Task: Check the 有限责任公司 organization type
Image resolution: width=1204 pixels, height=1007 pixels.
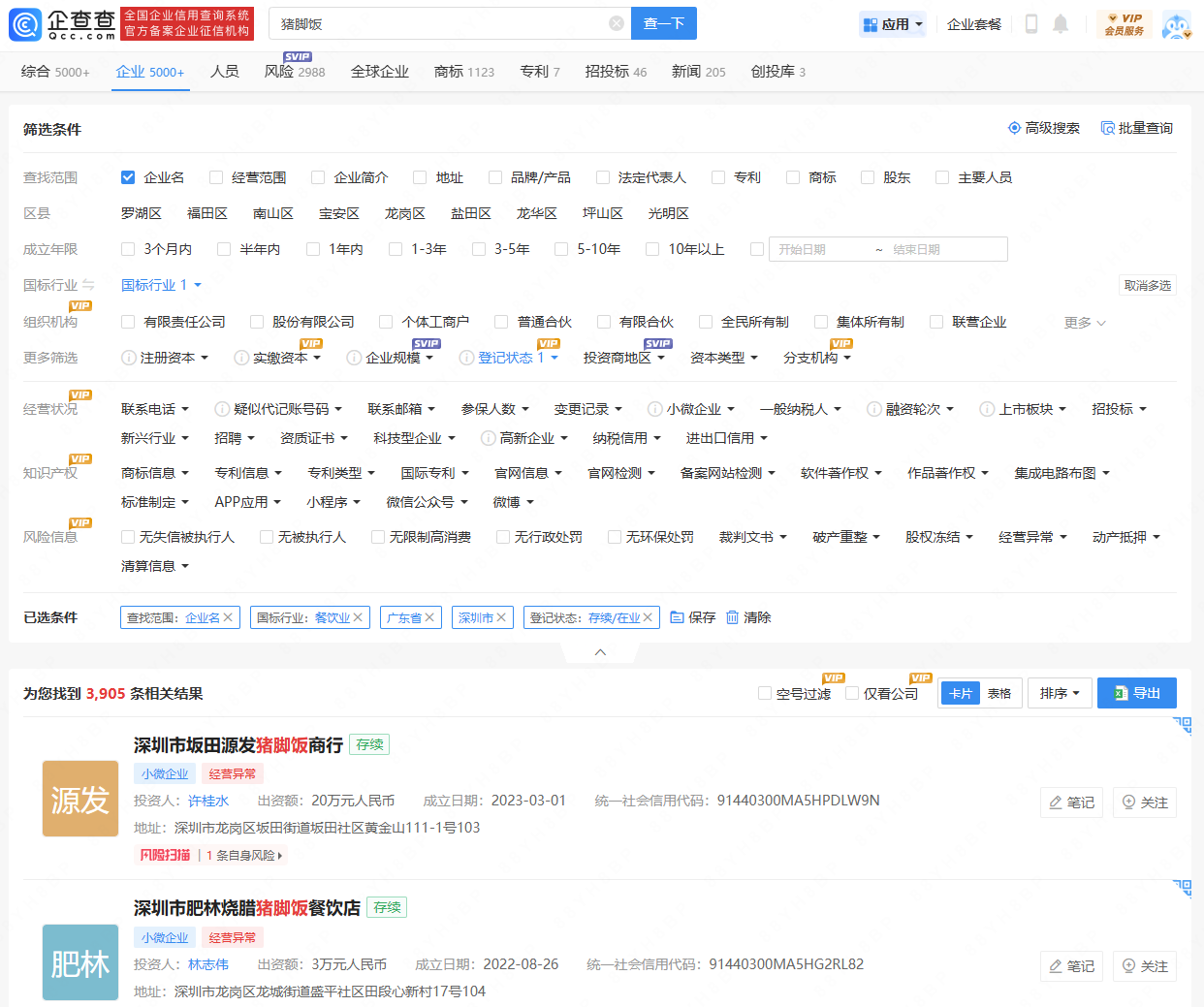Action: coord(128,322)
